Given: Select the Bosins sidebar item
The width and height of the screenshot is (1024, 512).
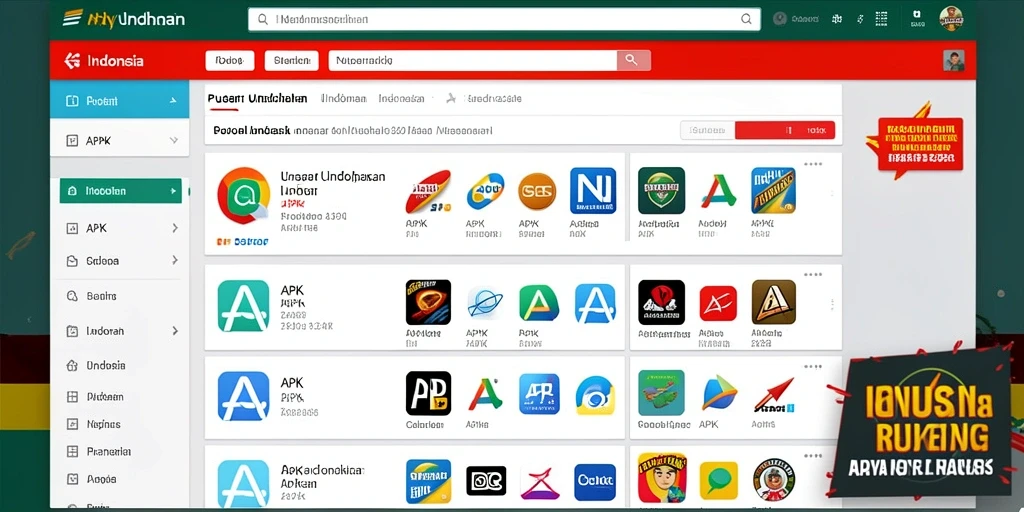Looking at the screenshot, I should click(x=101, y=296).
